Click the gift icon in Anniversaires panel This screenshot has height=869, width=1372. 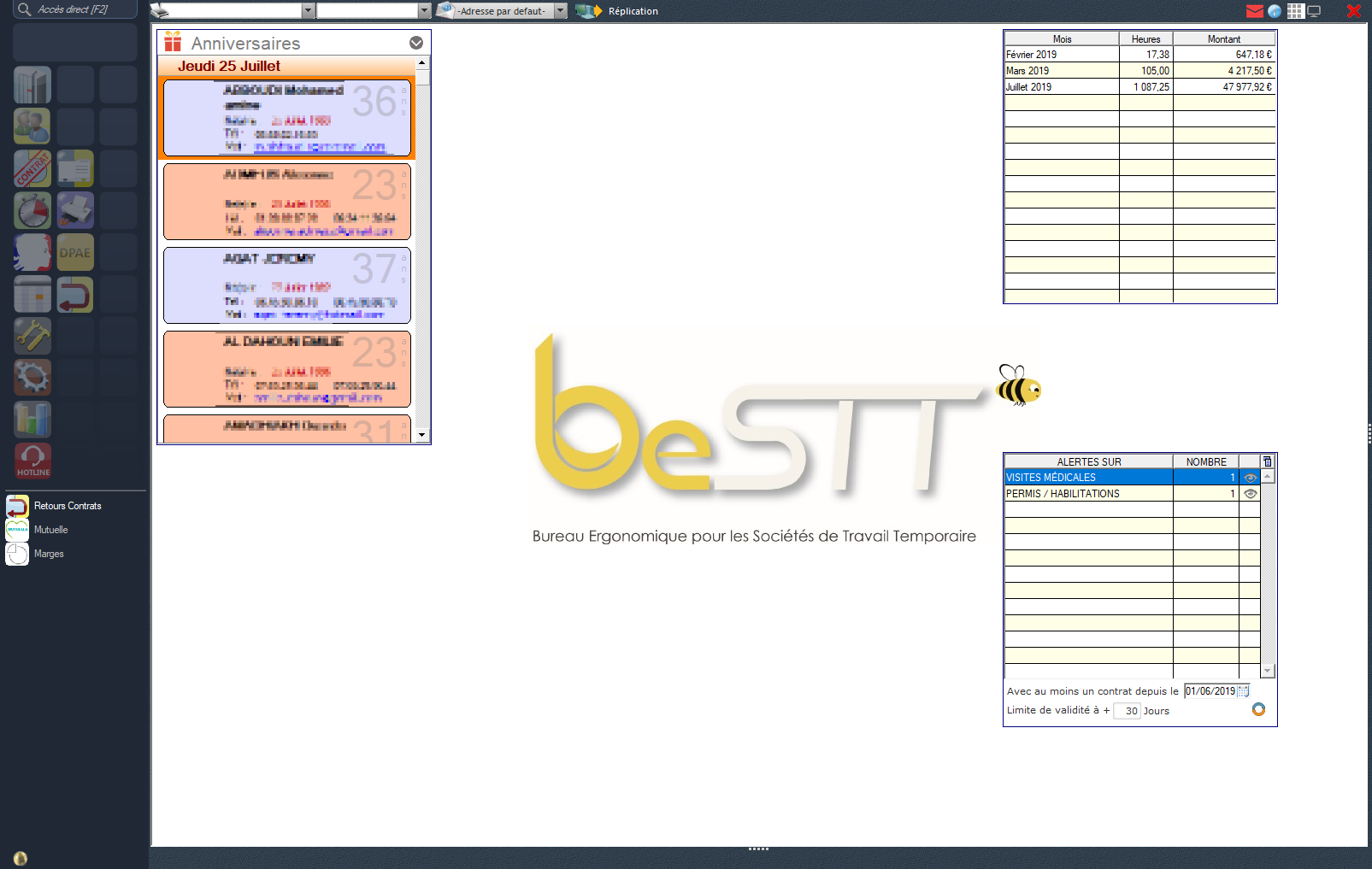coord(173,42)
